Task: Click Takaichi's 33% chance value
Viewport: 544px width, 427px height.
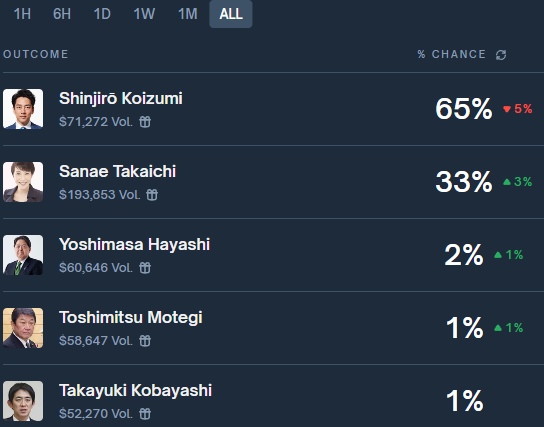Action: 464,182
